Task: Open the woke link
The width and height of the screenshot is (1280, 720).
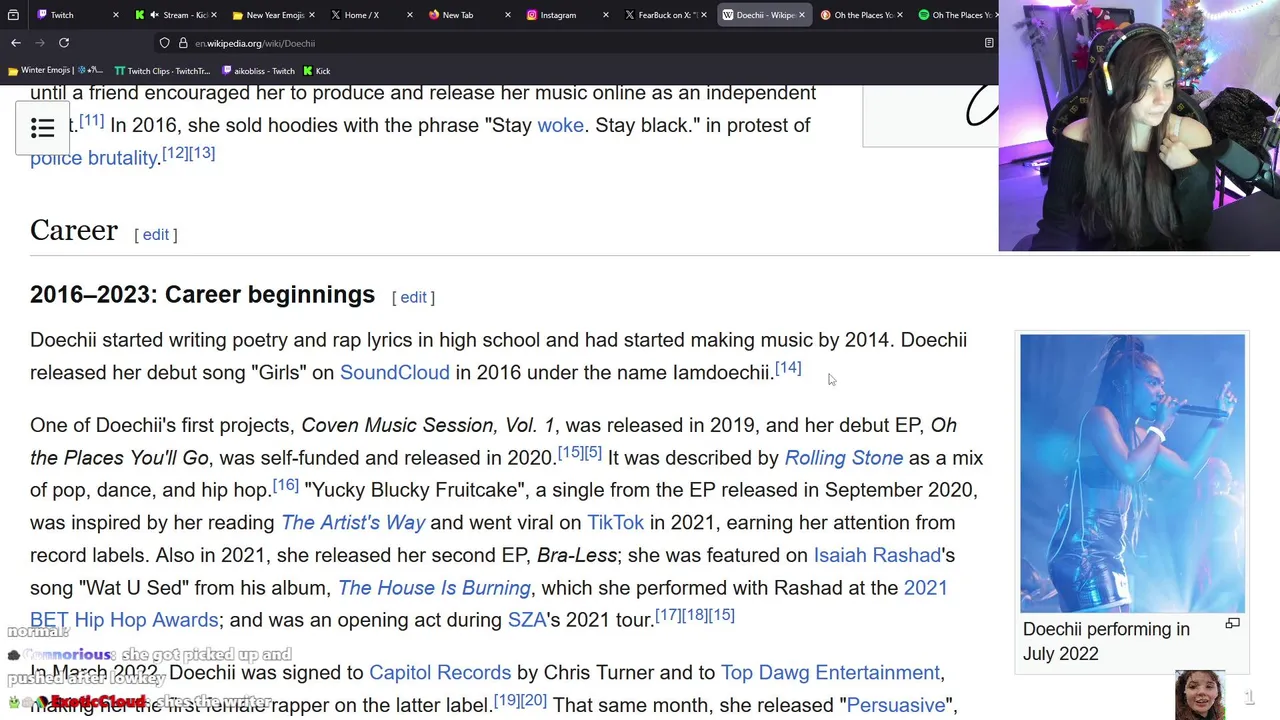Action: [x=560, y=125]
